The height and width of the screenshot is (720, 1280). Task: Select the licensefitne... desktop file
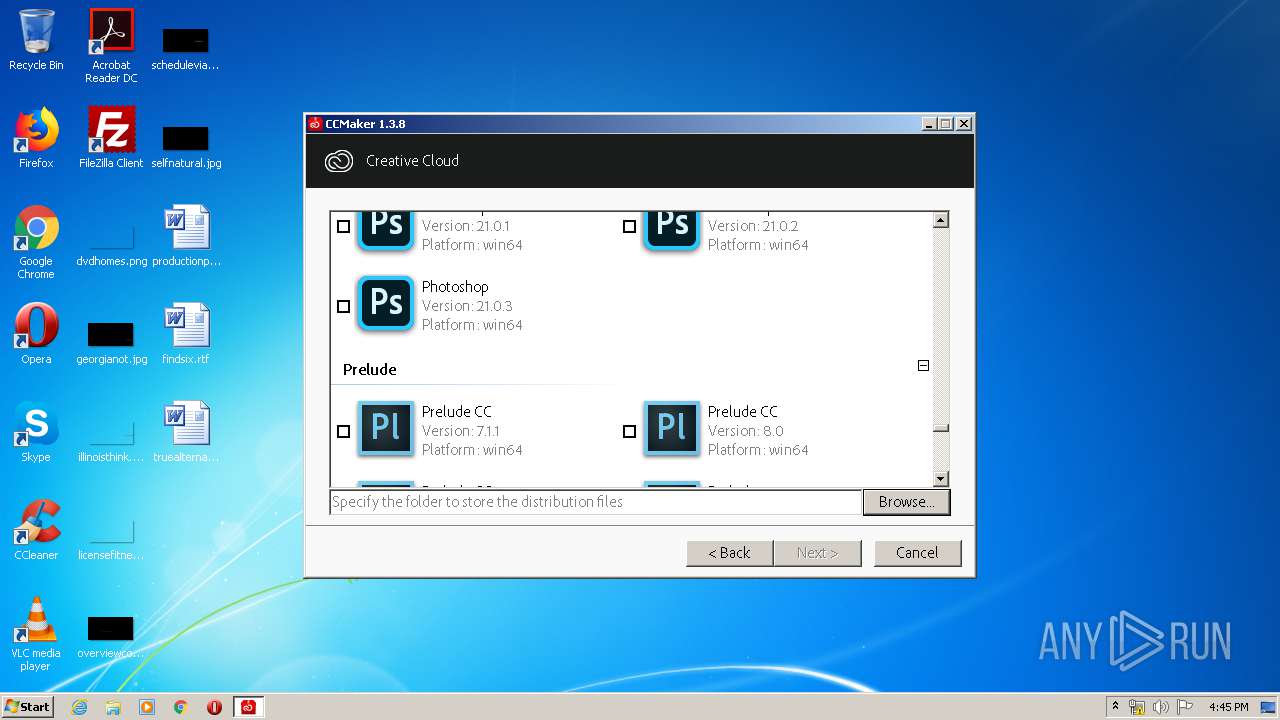[x=111, y=538]
